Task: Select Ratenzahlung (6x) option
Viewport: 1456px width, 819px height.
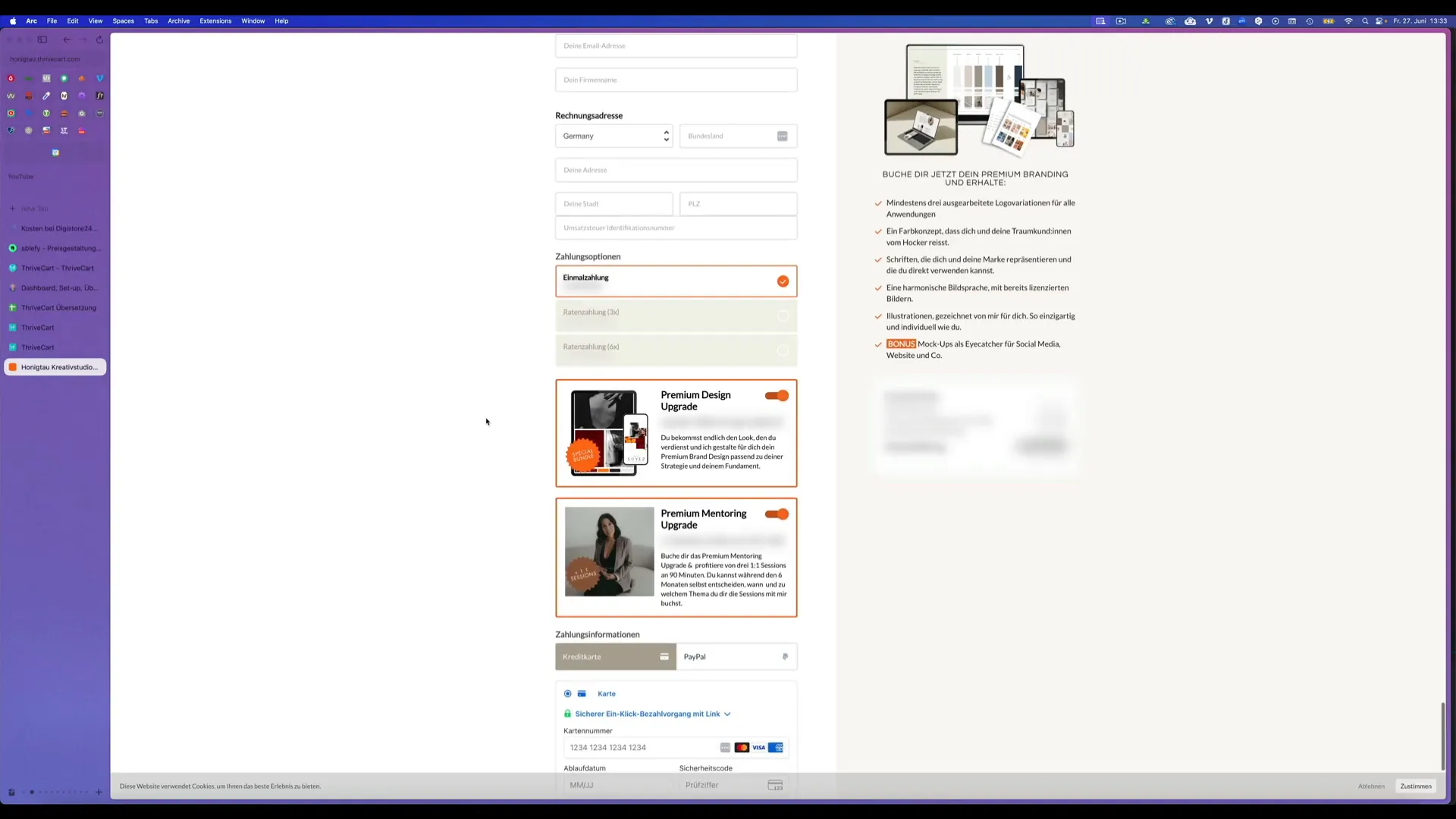Action: (676, 350)
